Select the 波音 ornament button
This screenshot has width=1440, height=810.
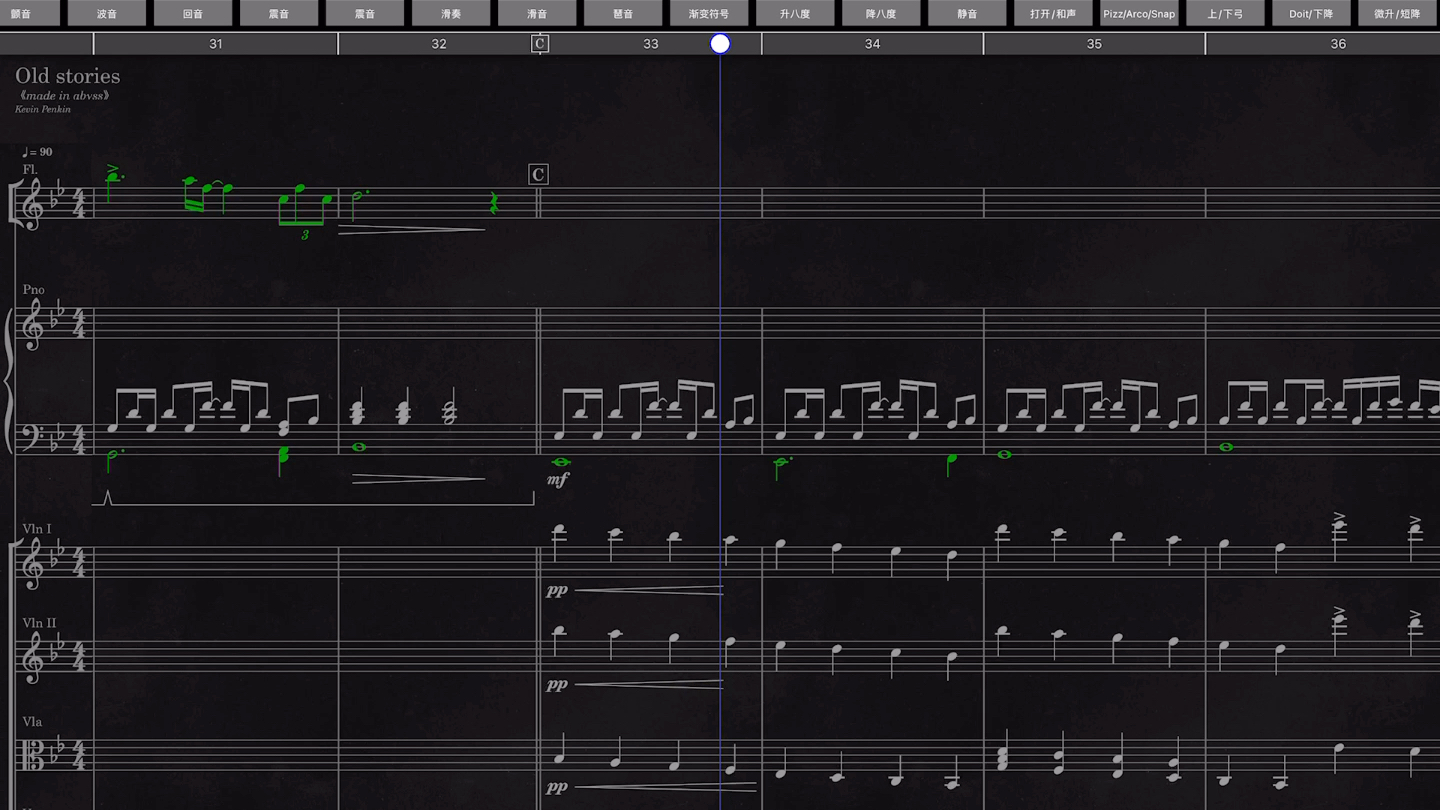107,13
